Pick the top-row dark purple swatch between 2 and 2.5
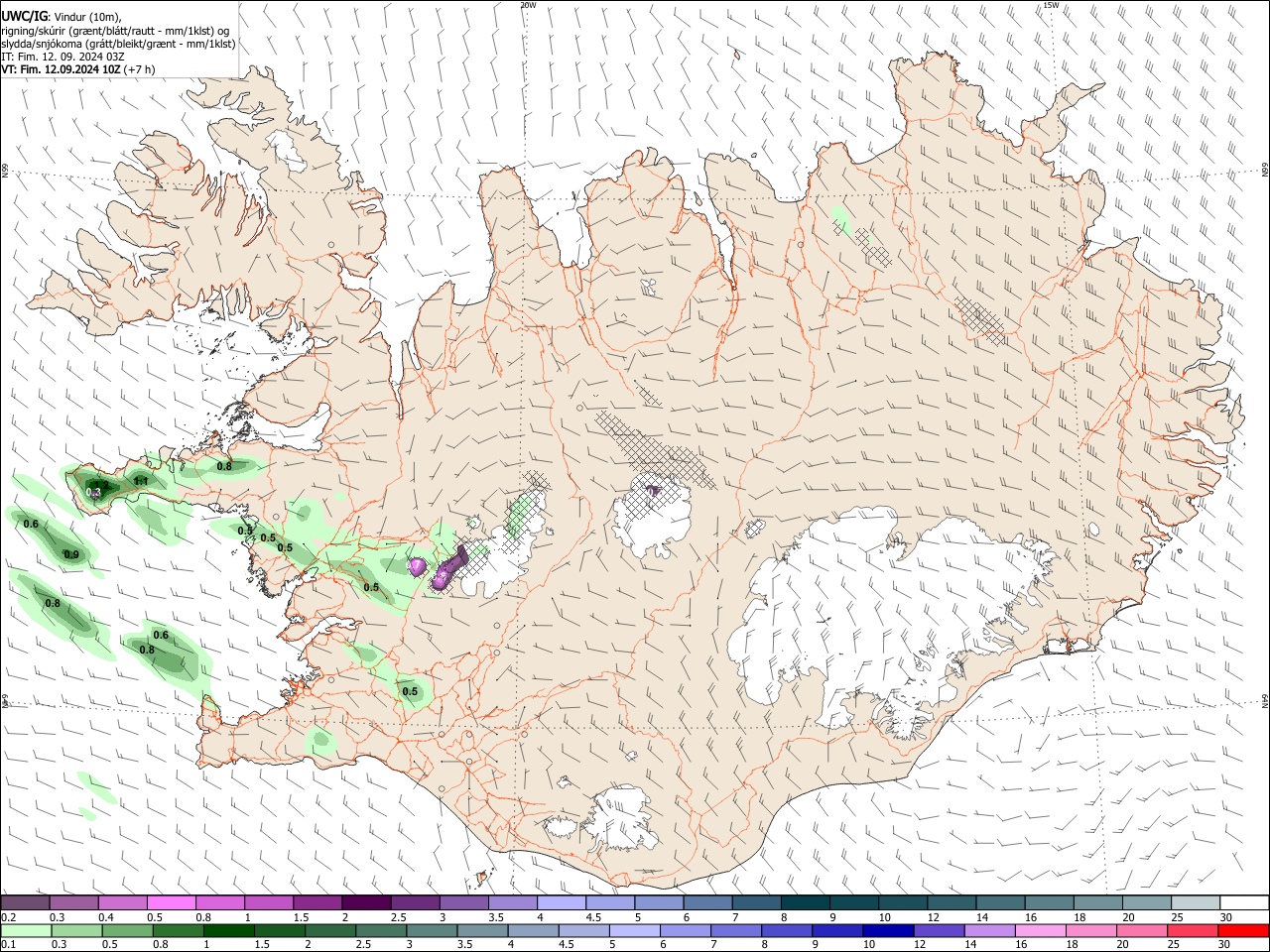This screenshot has height=952, width=1270. click(x=366, y=902)
